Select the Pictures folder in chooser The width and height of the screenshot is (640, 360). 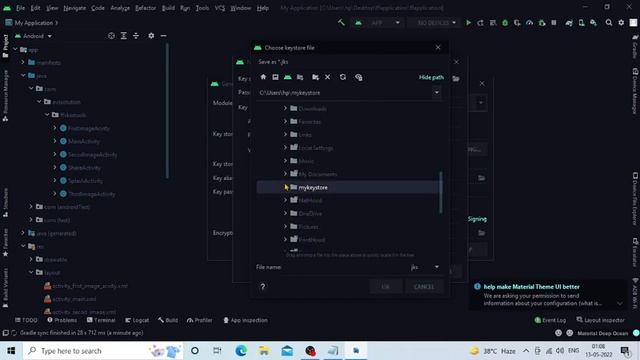309,227
